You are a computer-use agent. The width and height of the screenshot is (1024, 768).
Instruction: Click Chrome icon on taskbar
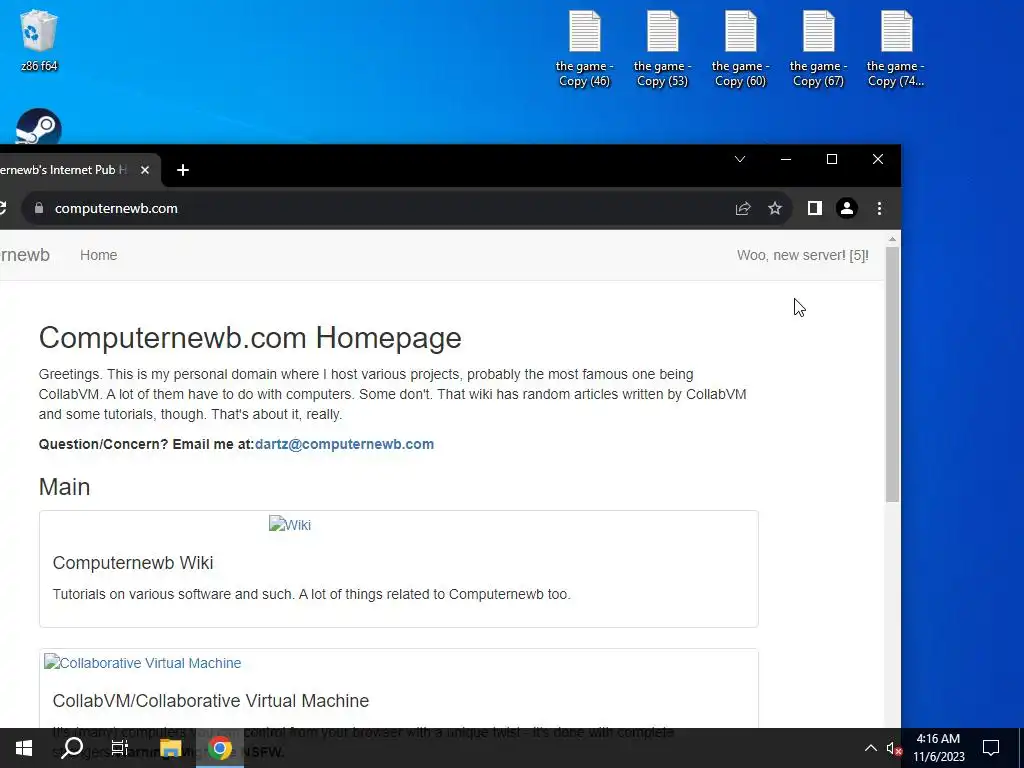[x=220, y=748]
